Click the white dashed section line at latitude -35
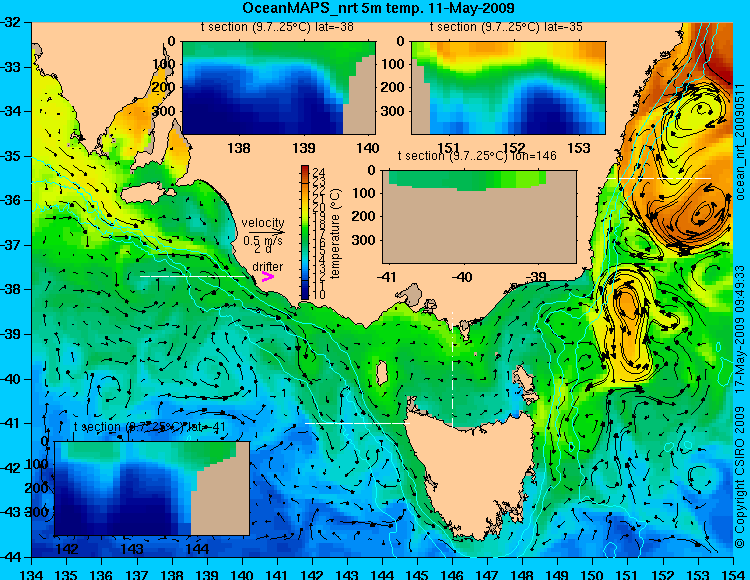This screenshot has height=580, width=750. coord(660,178)
